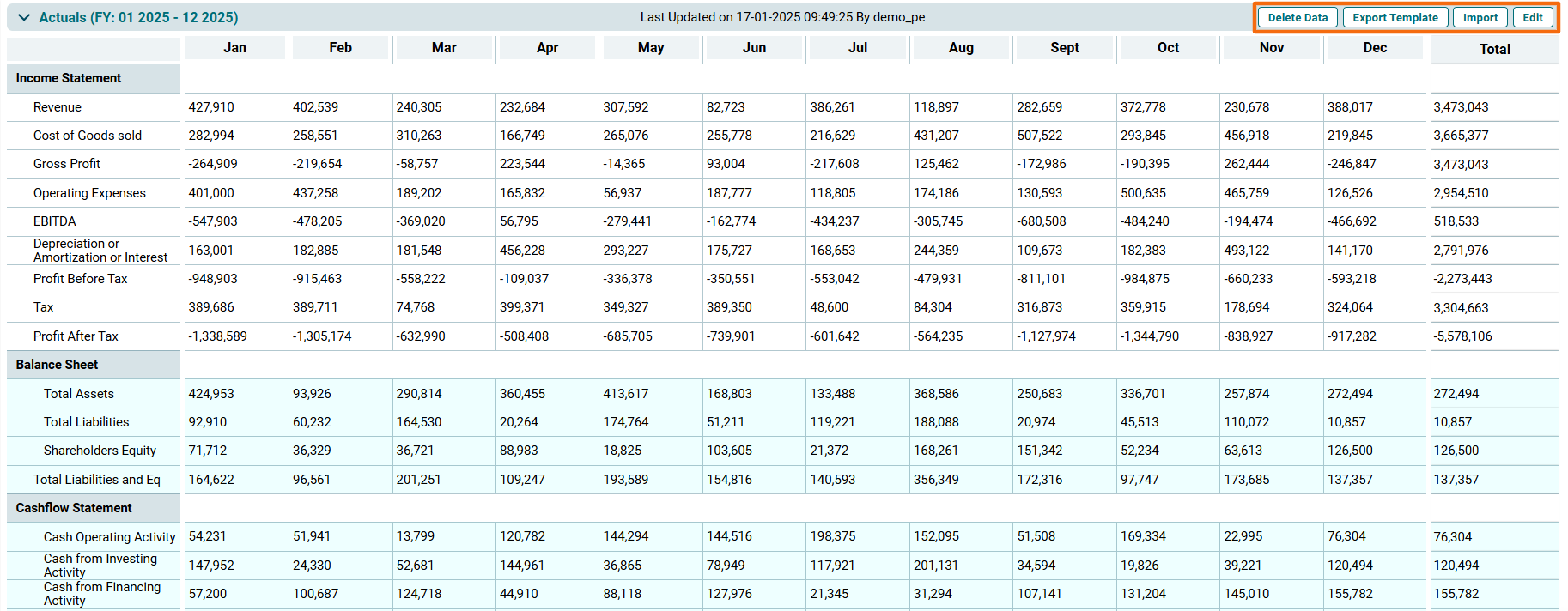Click the Dec column header
Screen dimensions: 1568x611
(x=1375, y=48)
